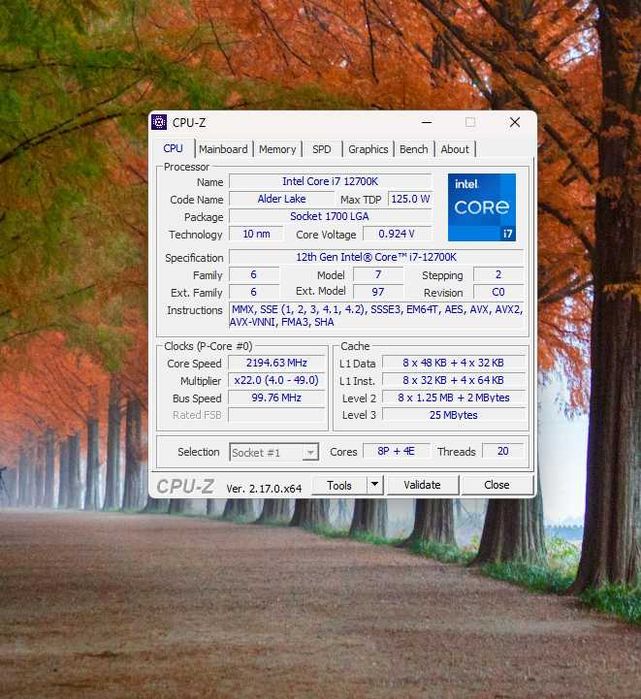This screenshot has height=699, width=641.
Task: Open the SPD tab
Action: click(x=322, y=149)
